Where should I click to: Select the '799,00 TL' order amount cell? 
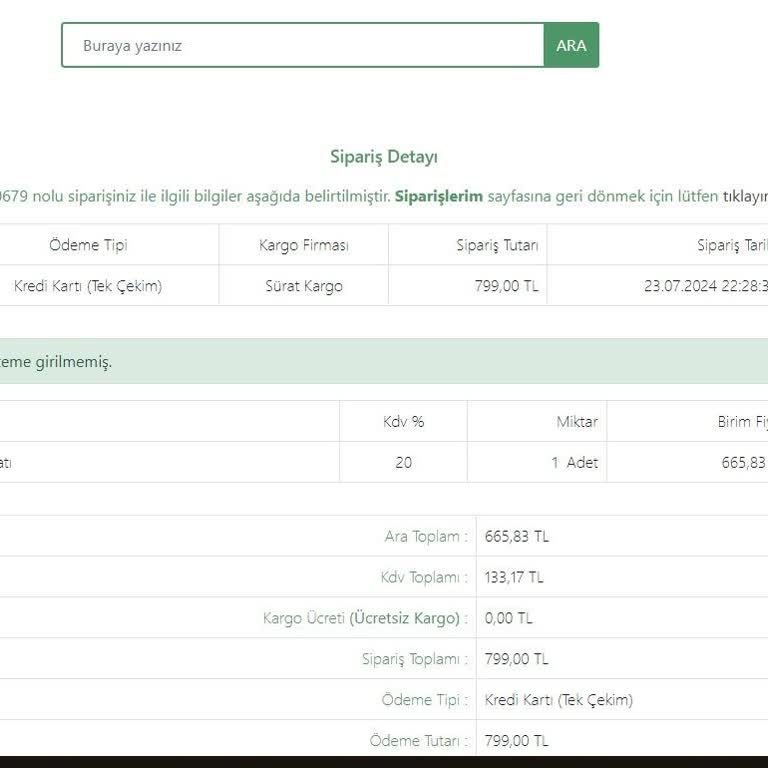coord(506,286)
